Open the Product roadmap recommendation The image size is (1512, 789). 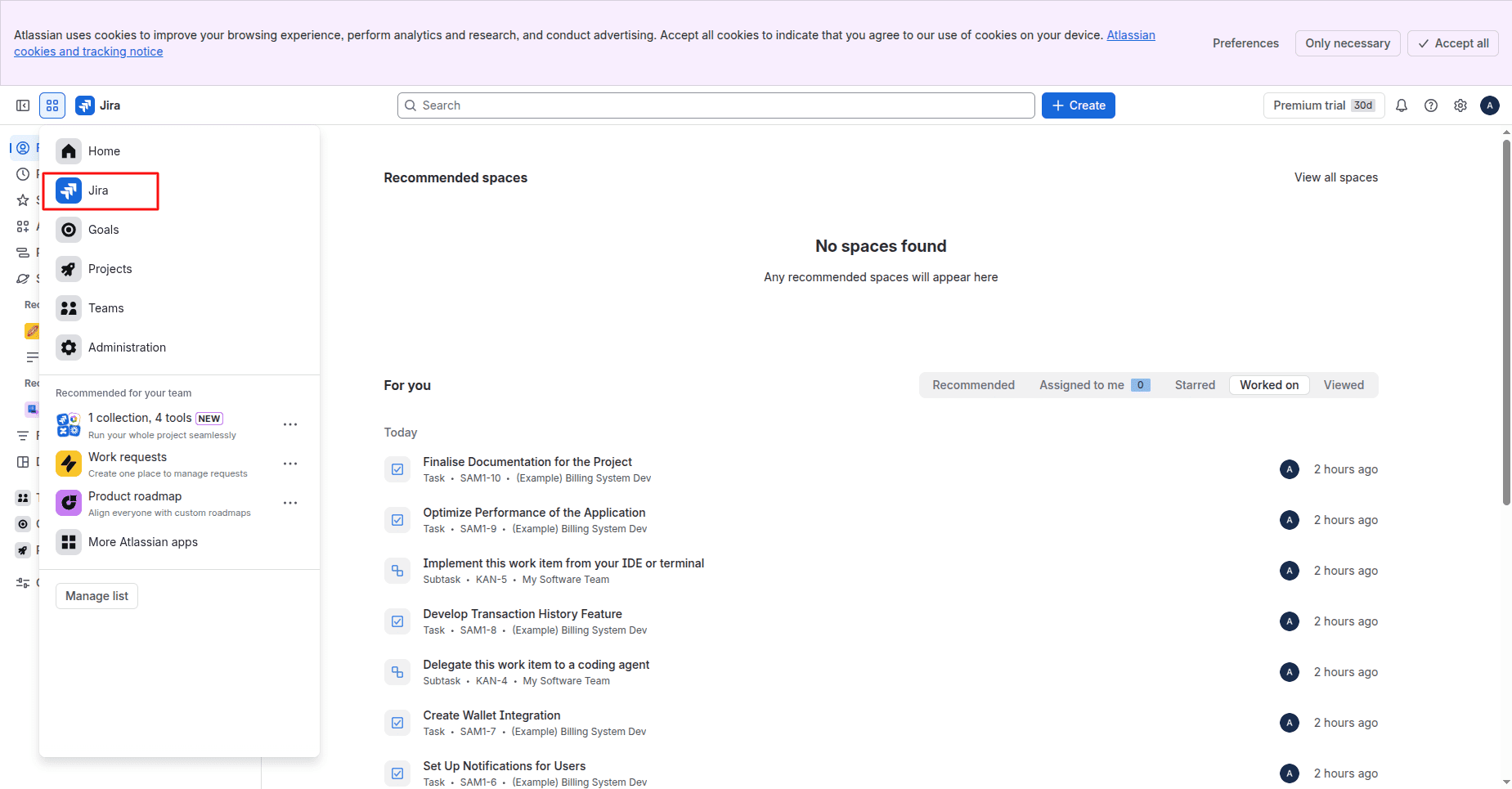coord(162,504)
